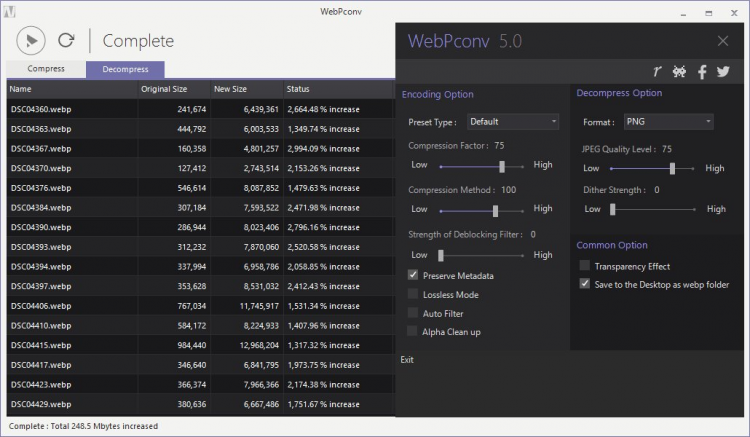The height and width of the screenshot is (437, 750).
Task: Select row DSC04363.webp
Action: coord(201,129)
